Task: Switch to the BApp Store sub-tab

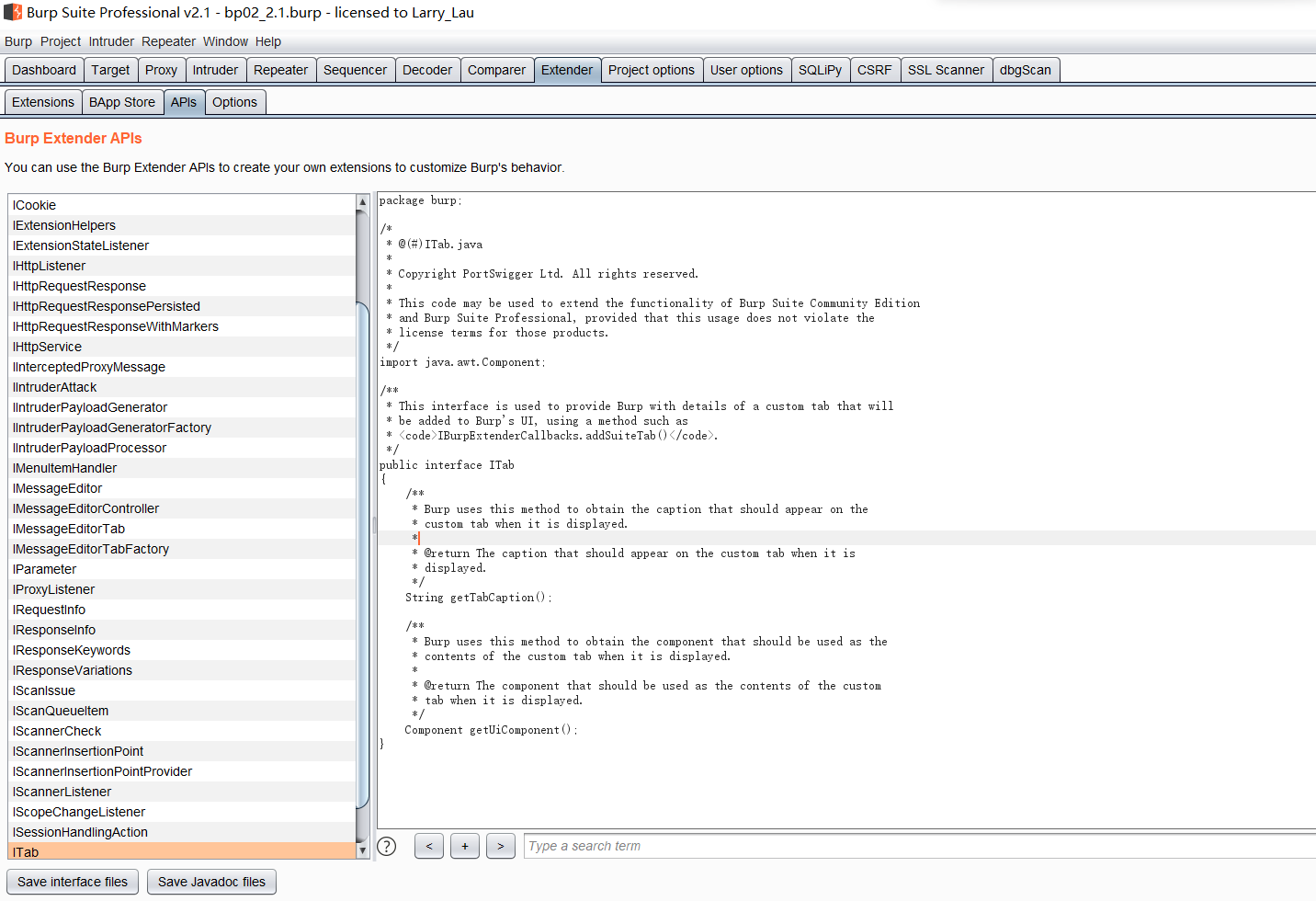Action: tap(122, 102)
